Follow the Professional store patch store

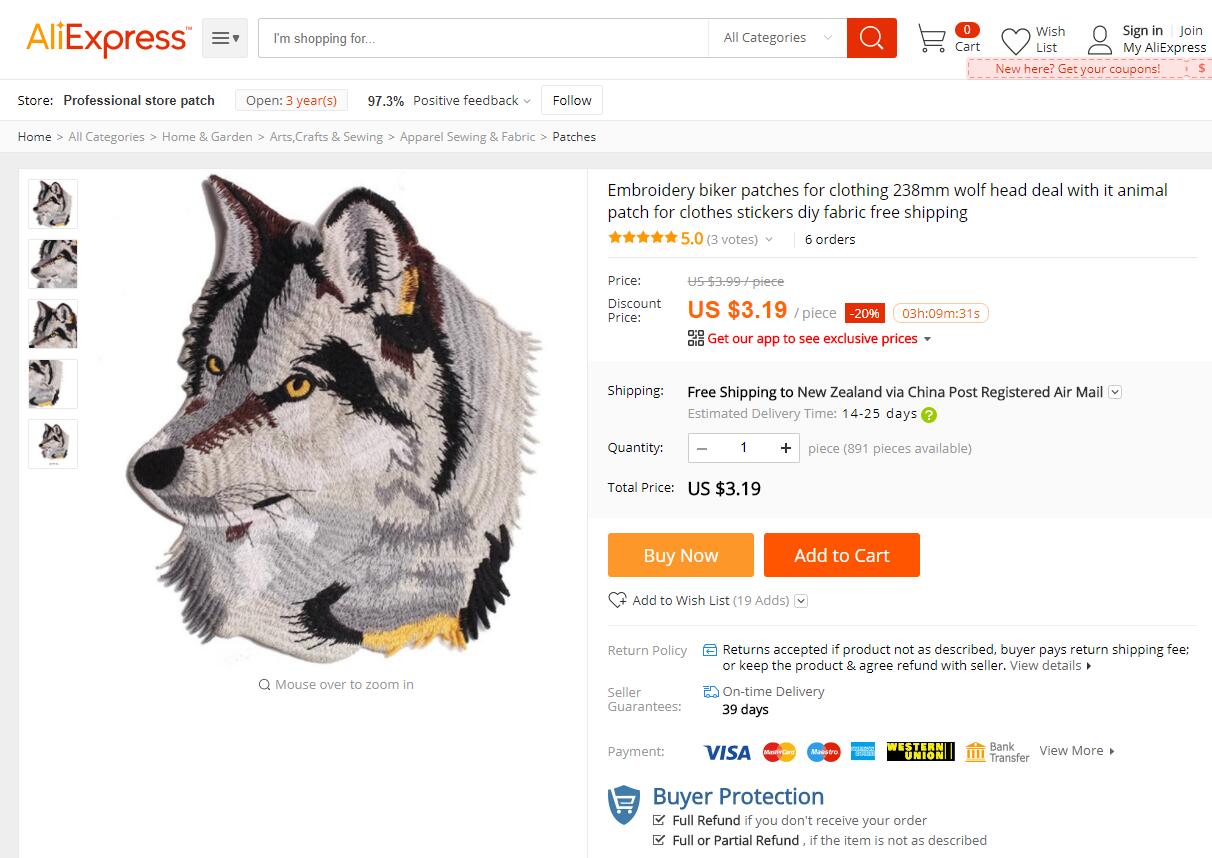pos(572,100)
